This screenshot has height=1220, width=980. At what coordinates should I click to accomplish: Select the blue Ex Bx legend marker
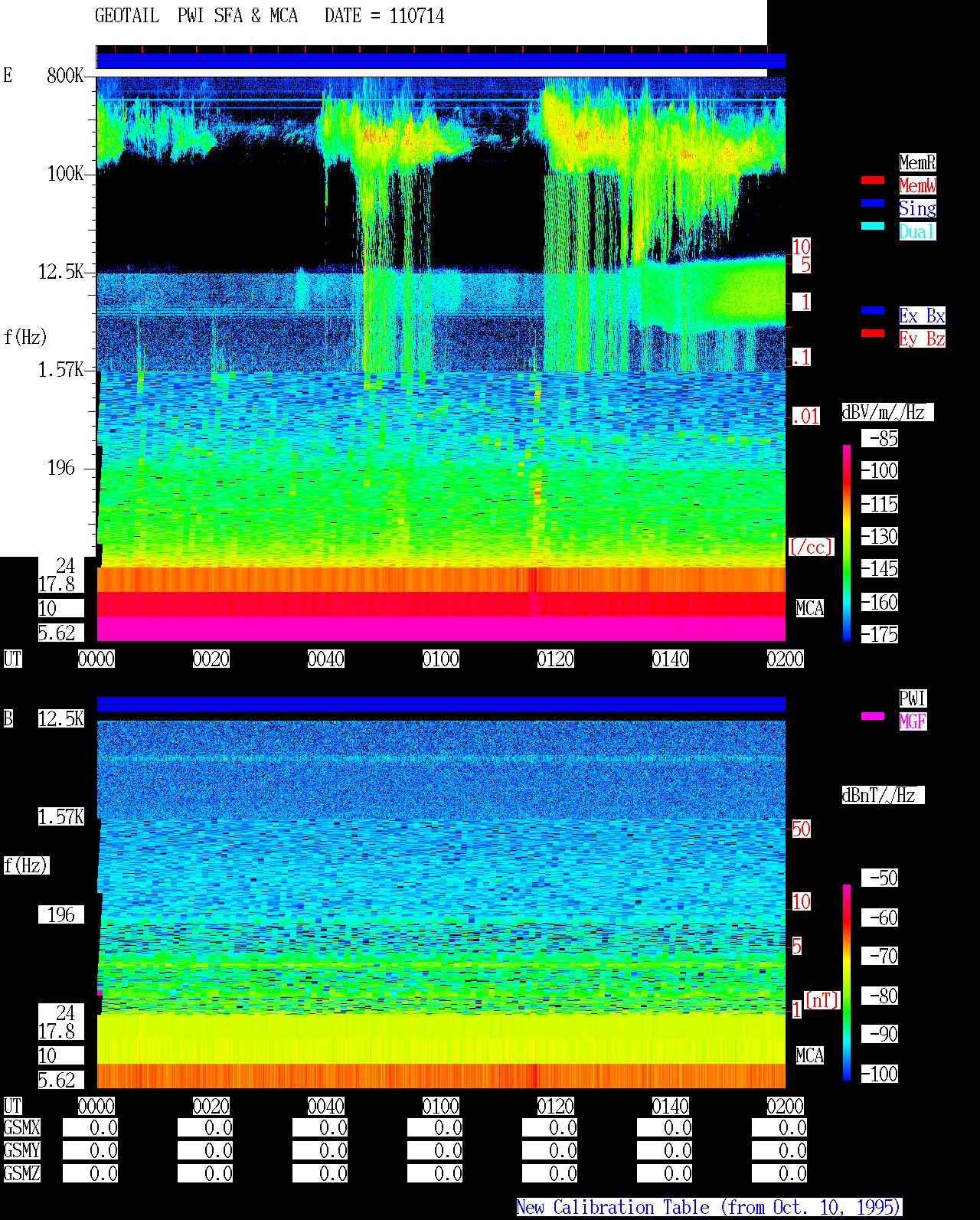click(x=873, y=311)
